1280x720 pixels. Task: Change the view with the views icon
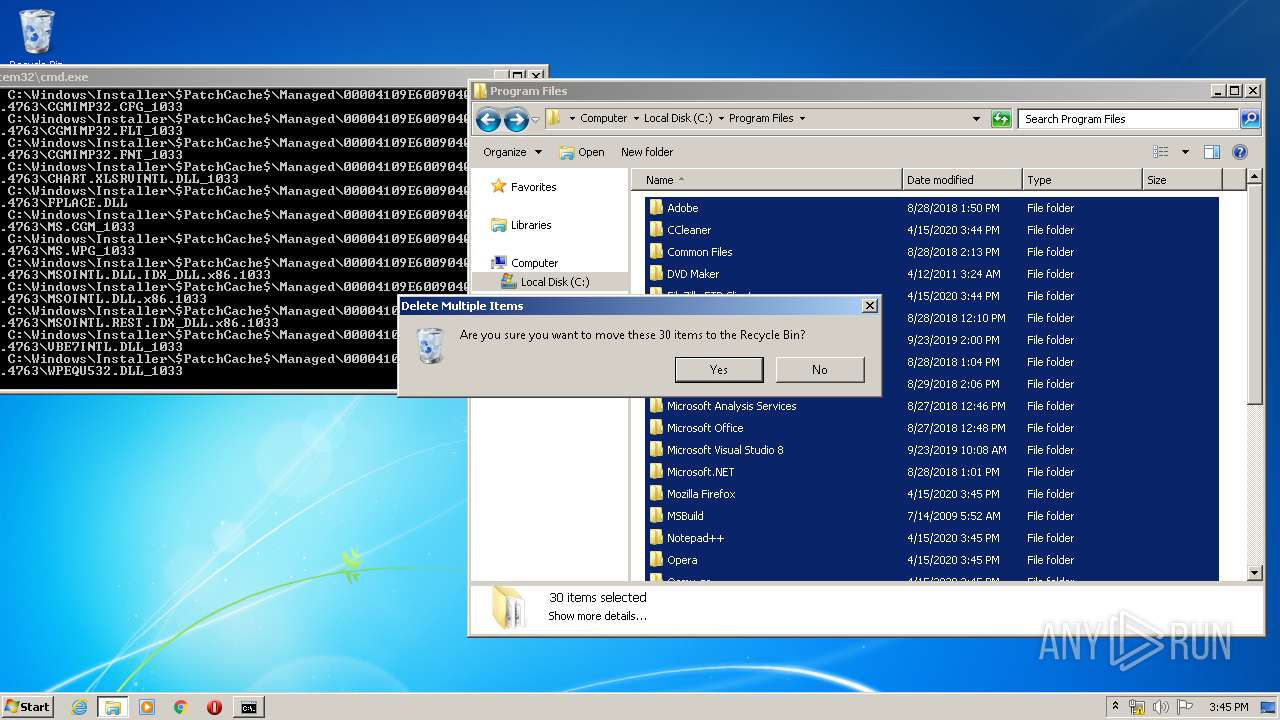click(1160, 152)
